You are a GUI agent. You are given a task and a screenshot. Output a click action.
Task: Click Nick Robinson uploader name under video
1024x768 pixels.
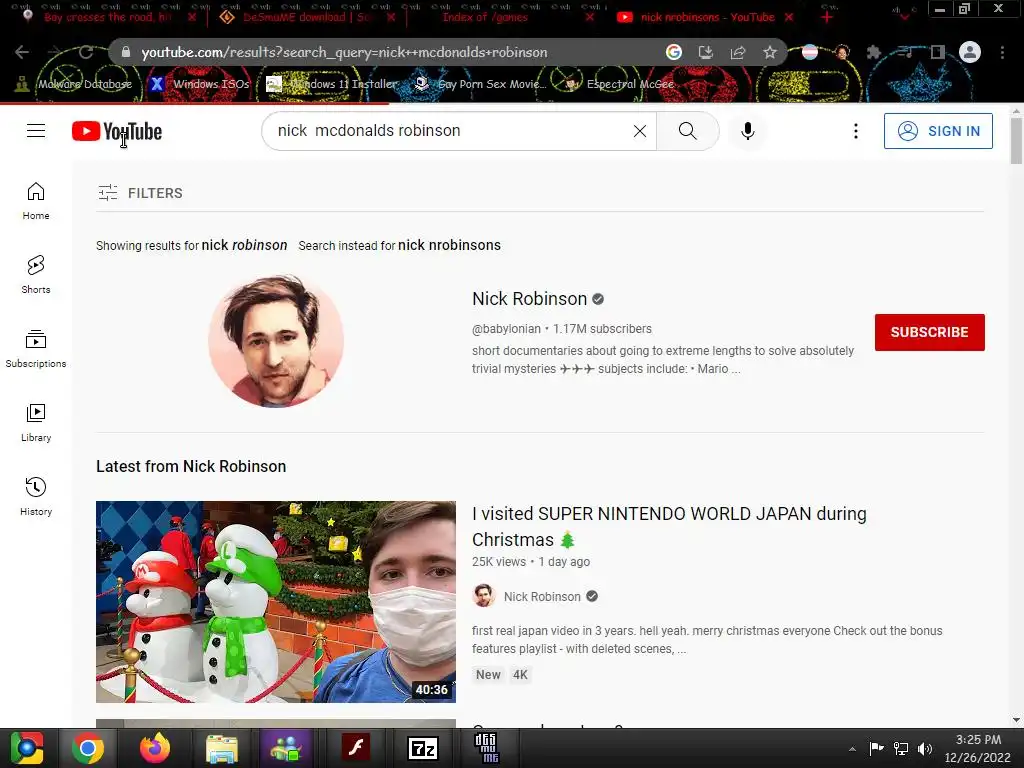(542, 596)
